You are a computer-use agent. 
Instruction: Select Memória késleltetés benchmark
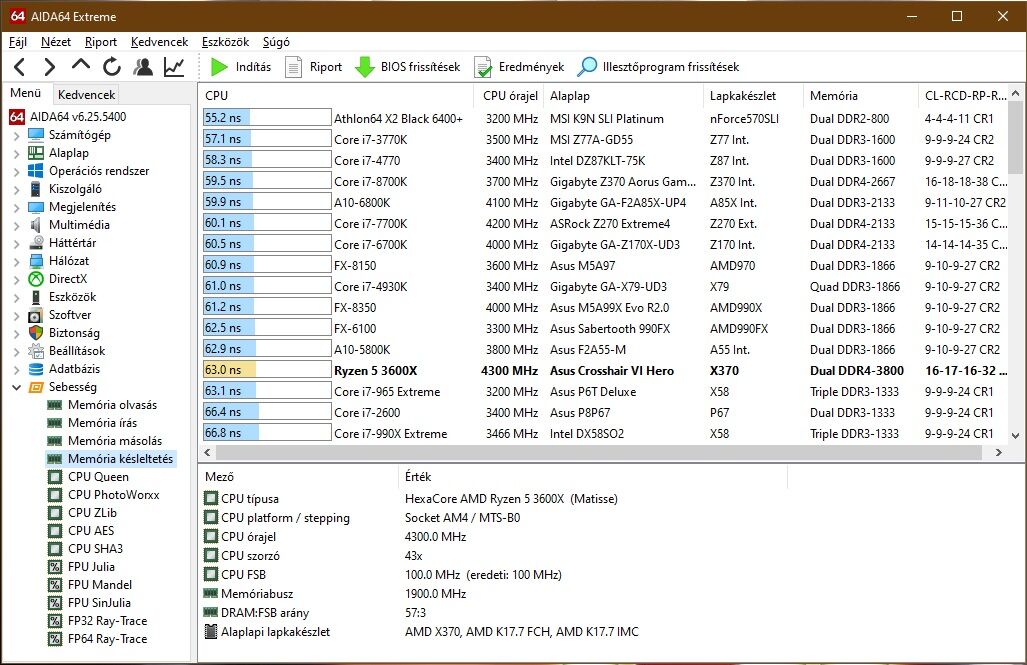(x=121, y=459)
